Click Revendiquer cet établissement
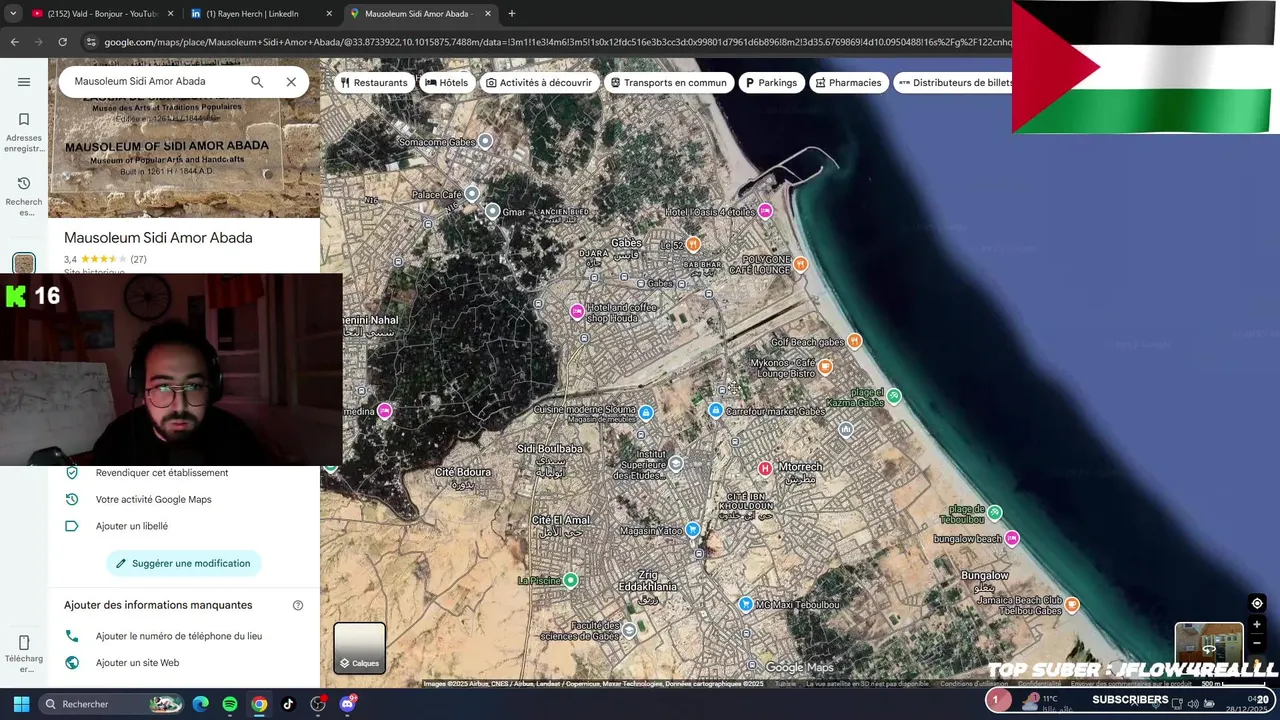 click(161, 473)
